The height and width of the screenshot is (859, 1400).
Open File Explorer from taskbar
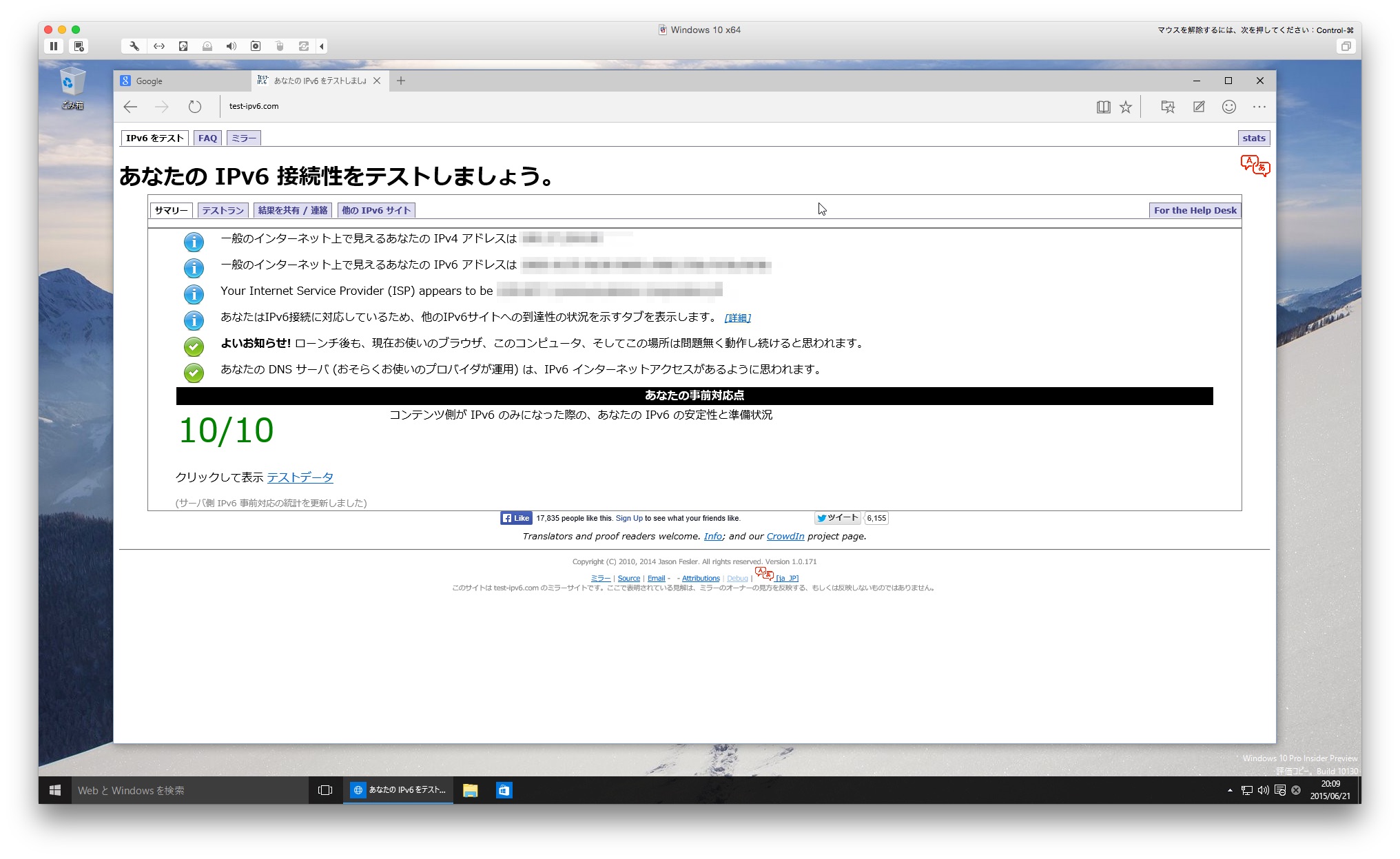471,790
